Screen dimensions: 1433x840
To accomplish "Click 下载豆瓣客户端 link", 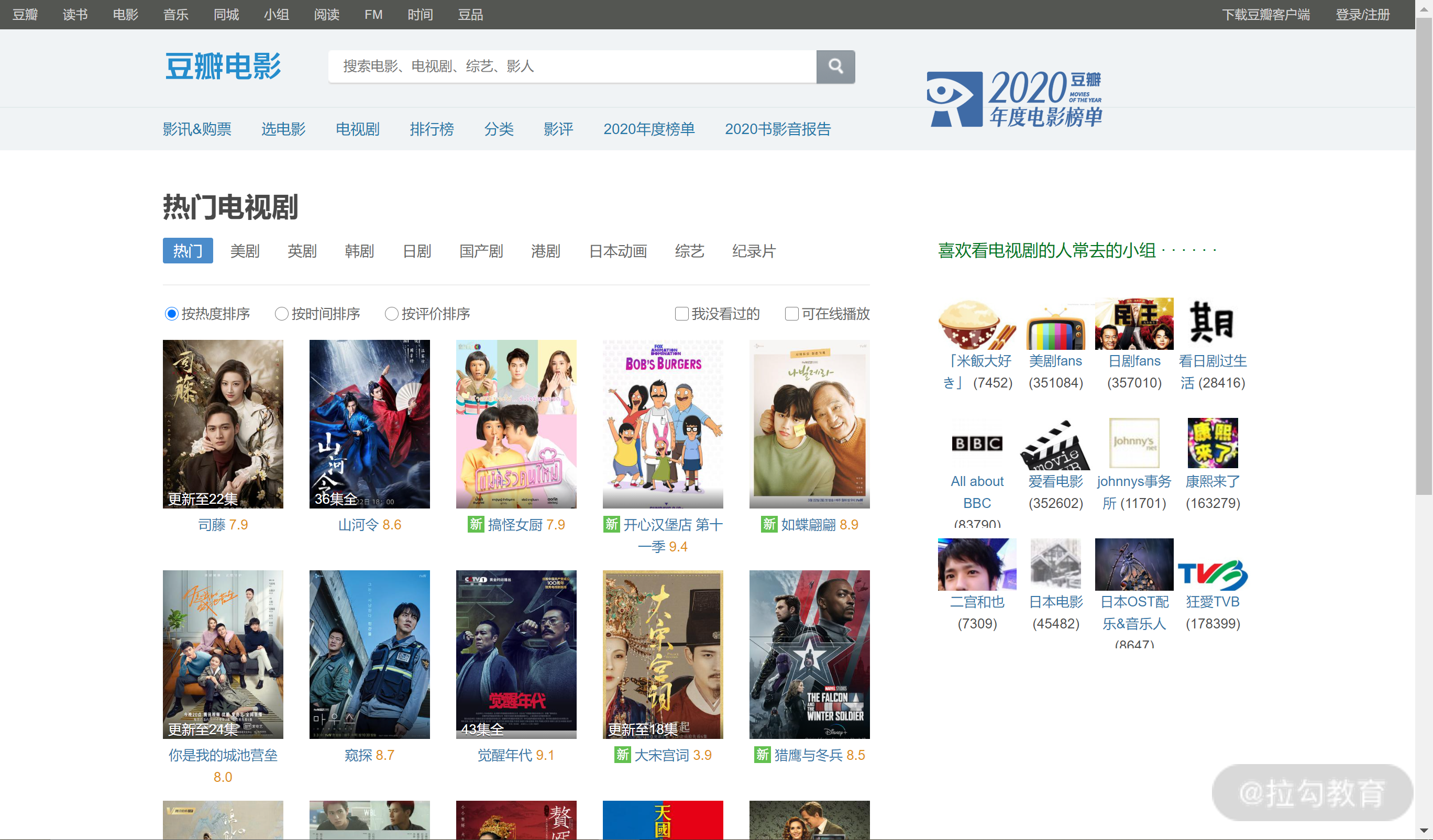I will coord(1266,15).
